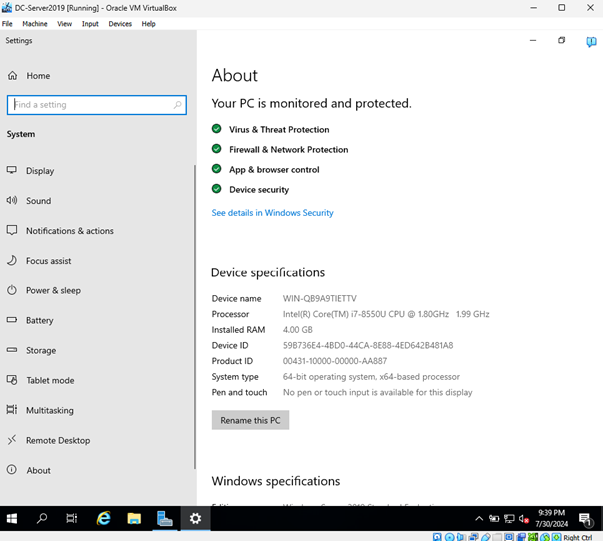Open Internet Explorer from the taskbar
603x541 pixels.
[x=103, y=518]
